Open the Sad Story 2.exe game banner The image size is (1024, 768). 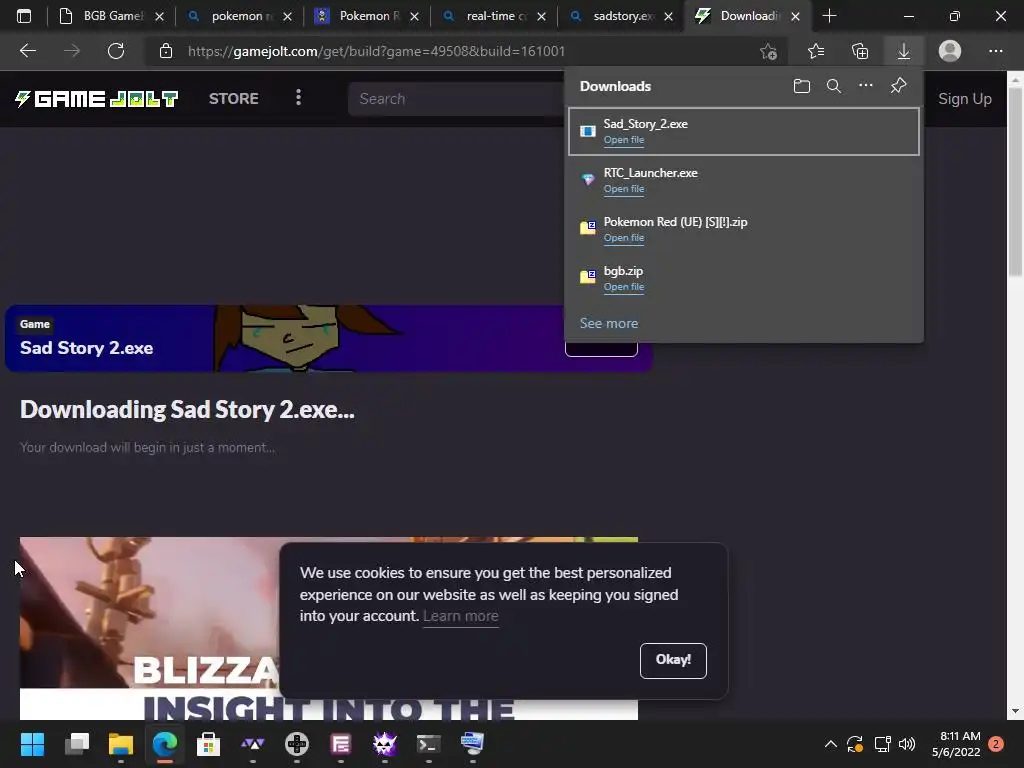pos(328,338)
